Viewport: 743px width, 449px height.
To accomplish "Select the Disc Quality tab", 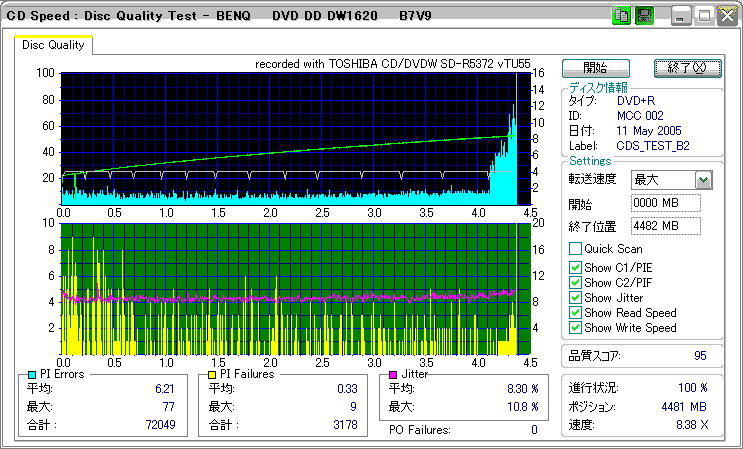I will point(54,45).
